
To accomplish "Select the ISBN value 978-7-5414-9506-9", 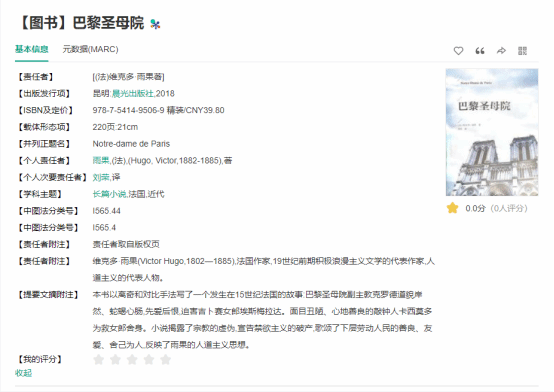I will coord(128,110).
